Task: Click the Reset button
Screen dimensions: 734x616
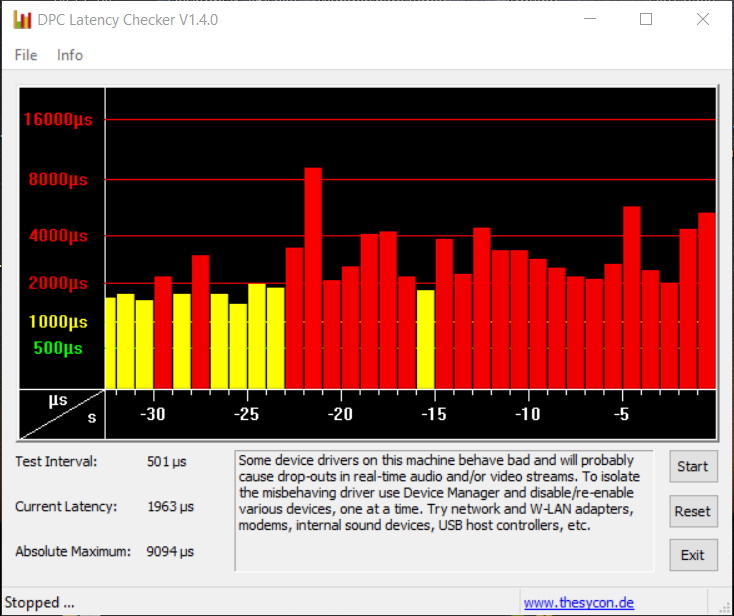Action: pyautogui.click(x=693, y=511)
